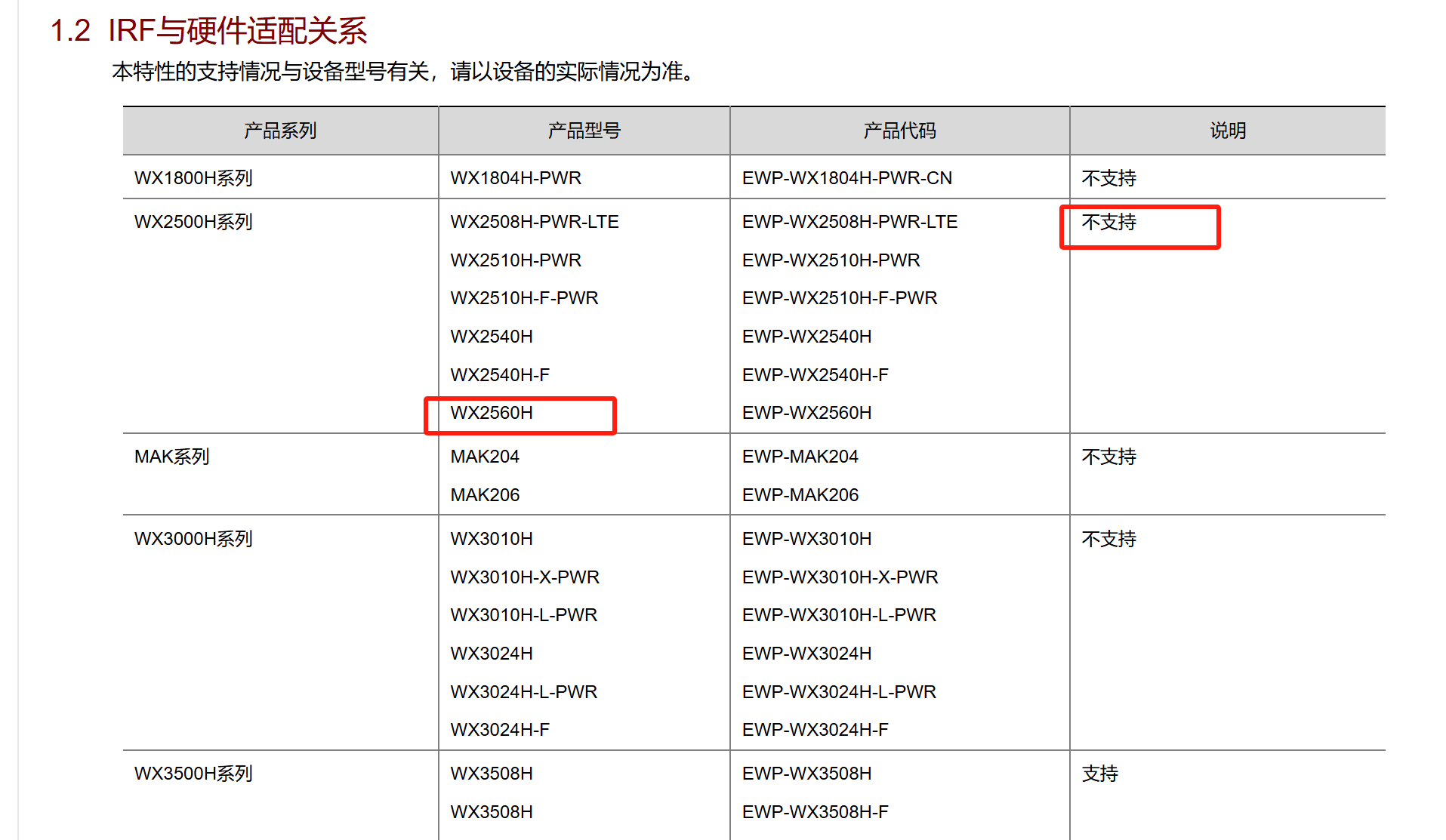Click the "EWP-WX1804H-PWR-CN" product code
This screenshot has height=840, width=1446.
point(846,178)
